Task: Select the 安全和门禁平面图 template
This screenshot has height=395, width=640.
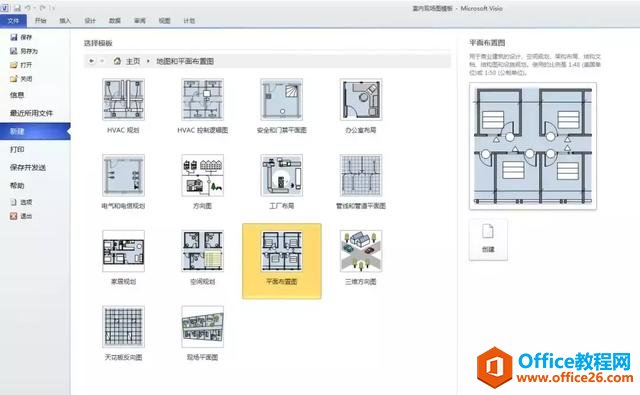Action: coord(282,106)
